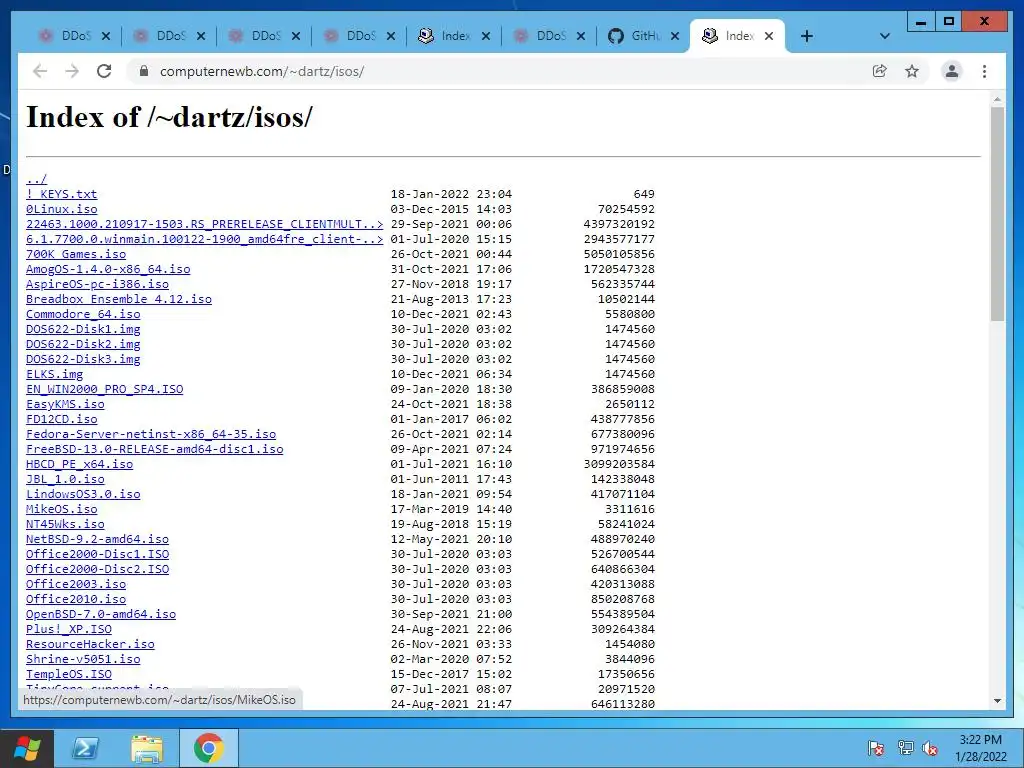Download DOS622-Disk2.img
1024x768 pixels.
coord(83,344)
